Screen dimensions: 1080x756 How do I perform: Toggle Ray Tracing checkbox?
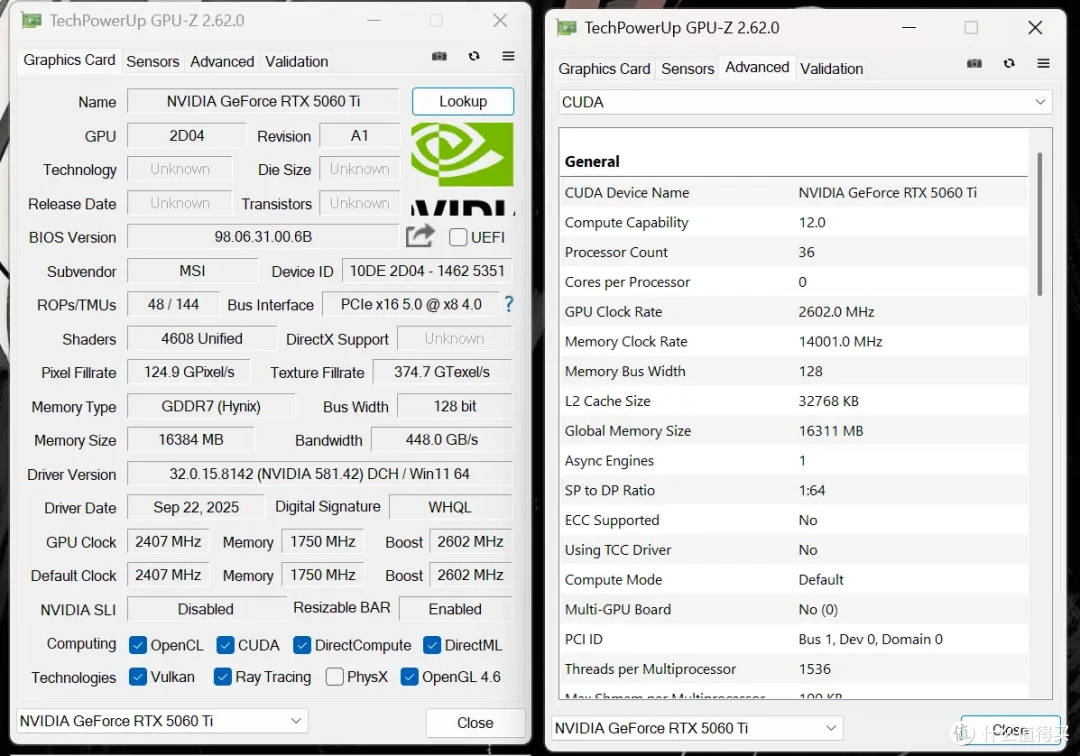point(222,677)
